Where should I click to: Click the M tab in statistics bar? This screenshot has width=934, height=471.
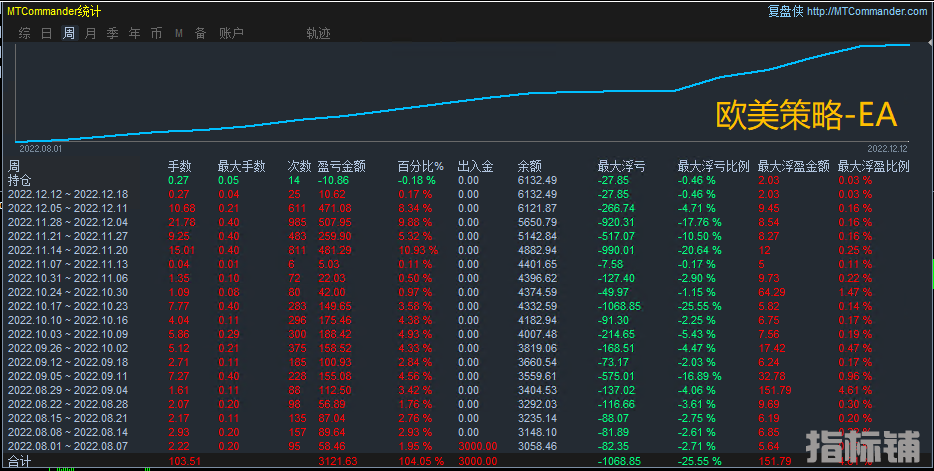tap(179, 33)
